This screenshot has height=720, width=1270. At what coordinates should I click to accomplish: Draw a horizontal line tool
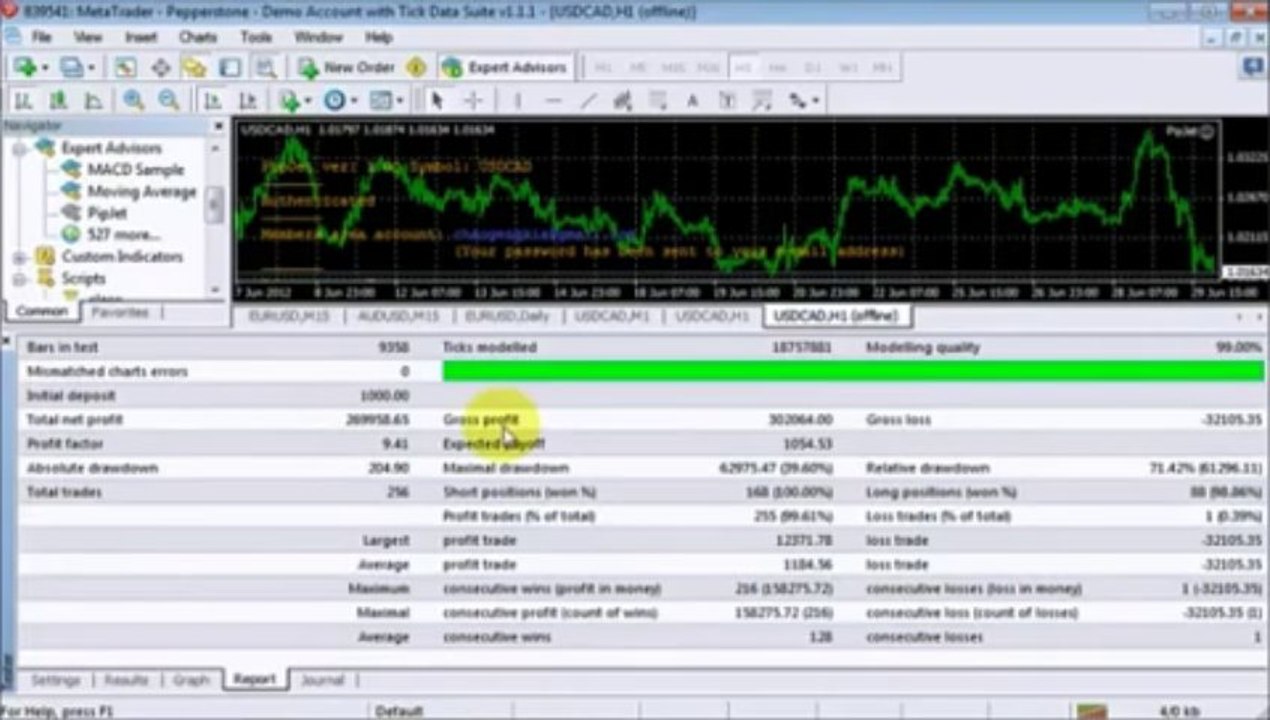click(553, 100)
